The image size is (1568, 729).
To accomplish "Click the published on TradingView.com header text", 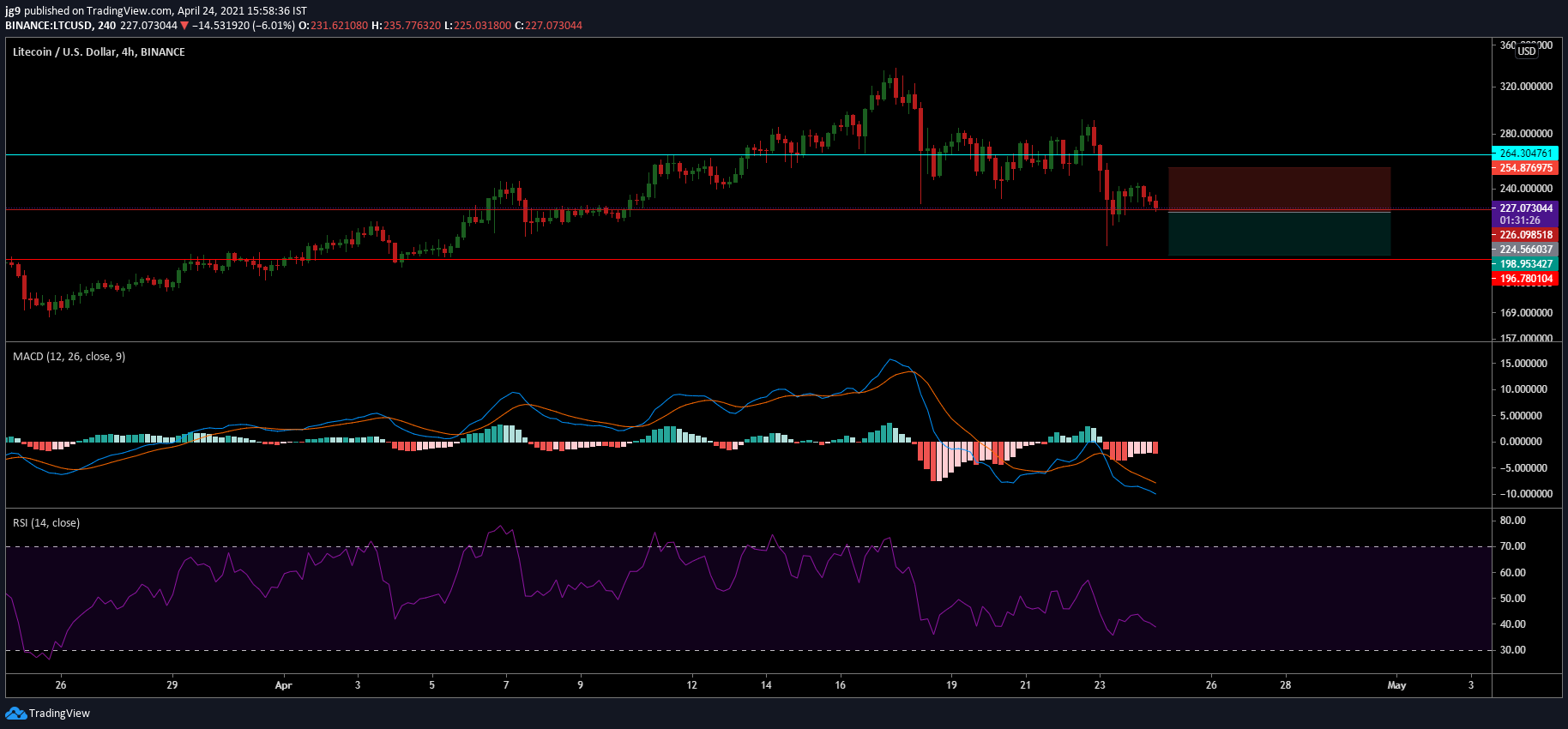I will click(x=99, y=11).
